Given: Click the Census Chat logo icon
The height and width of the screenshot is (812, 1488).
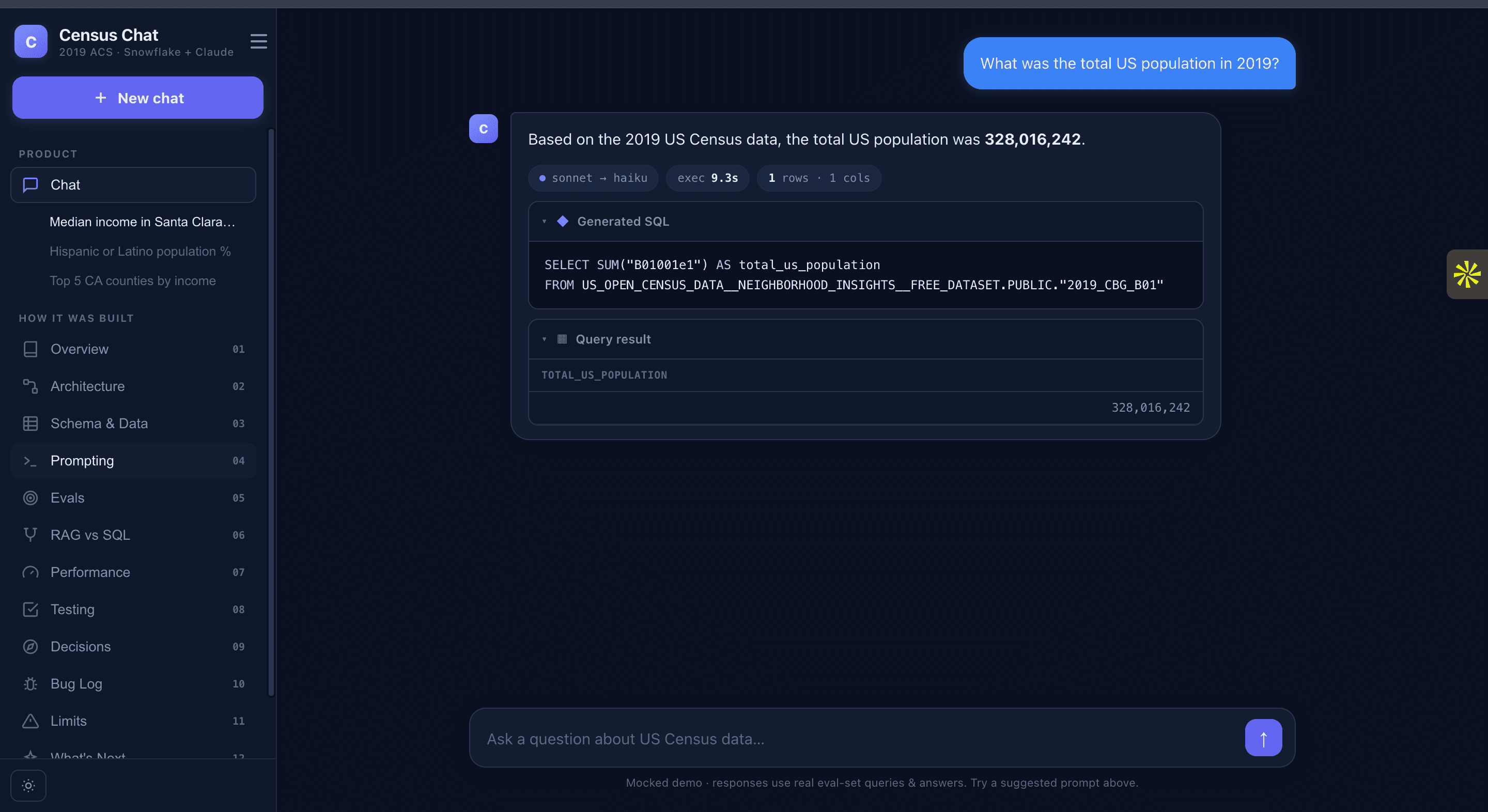Looking at the screenshot, I should 30,42.
